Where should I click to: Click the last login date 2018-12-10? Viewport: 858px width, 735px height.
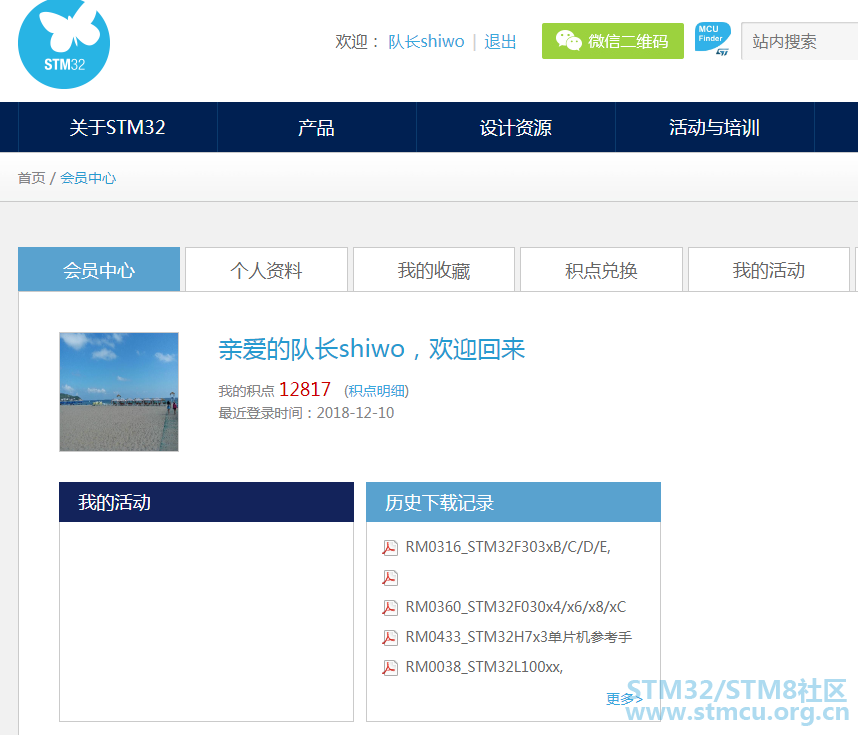[355, 413]
